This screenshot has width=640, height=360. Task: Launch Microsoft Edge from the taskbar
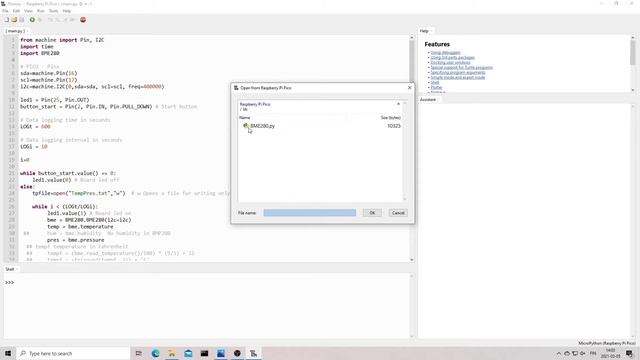[156, 353]
